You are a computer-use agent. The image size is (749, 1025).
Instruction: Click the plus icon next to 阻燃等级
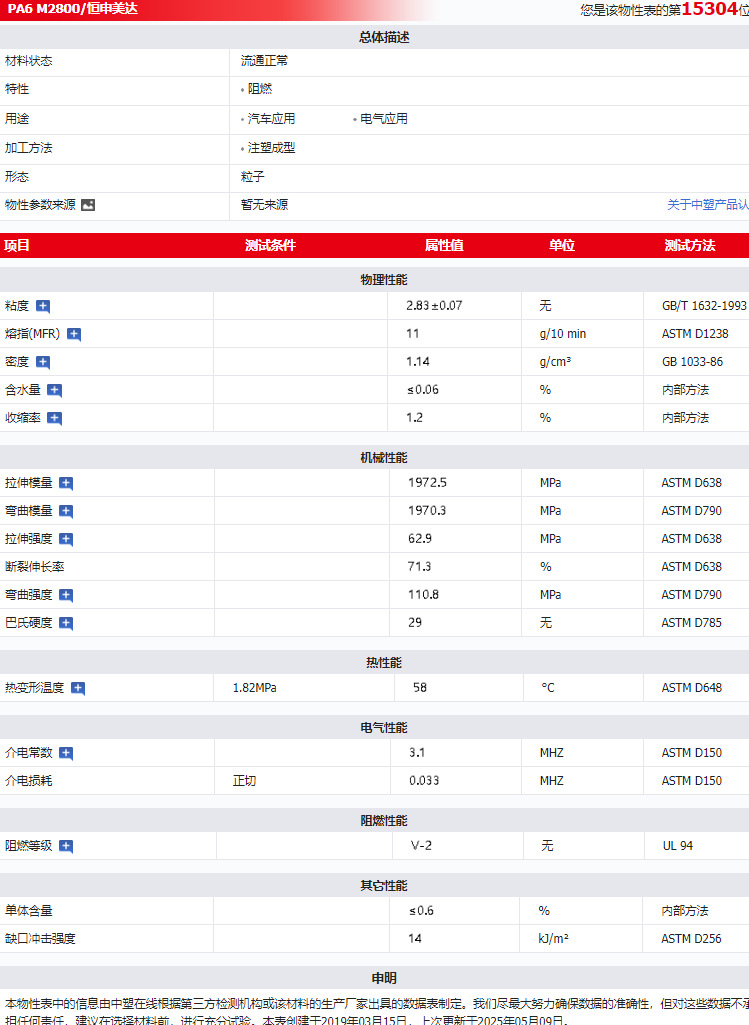tap(66, 847)
